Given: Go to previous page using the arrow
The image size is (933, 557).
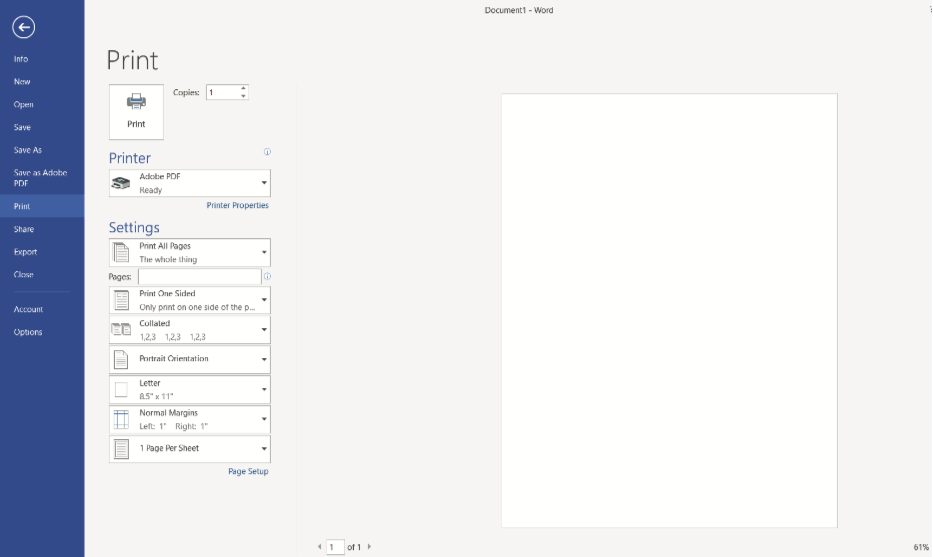Looking at the screenshot, I should 320,547.
